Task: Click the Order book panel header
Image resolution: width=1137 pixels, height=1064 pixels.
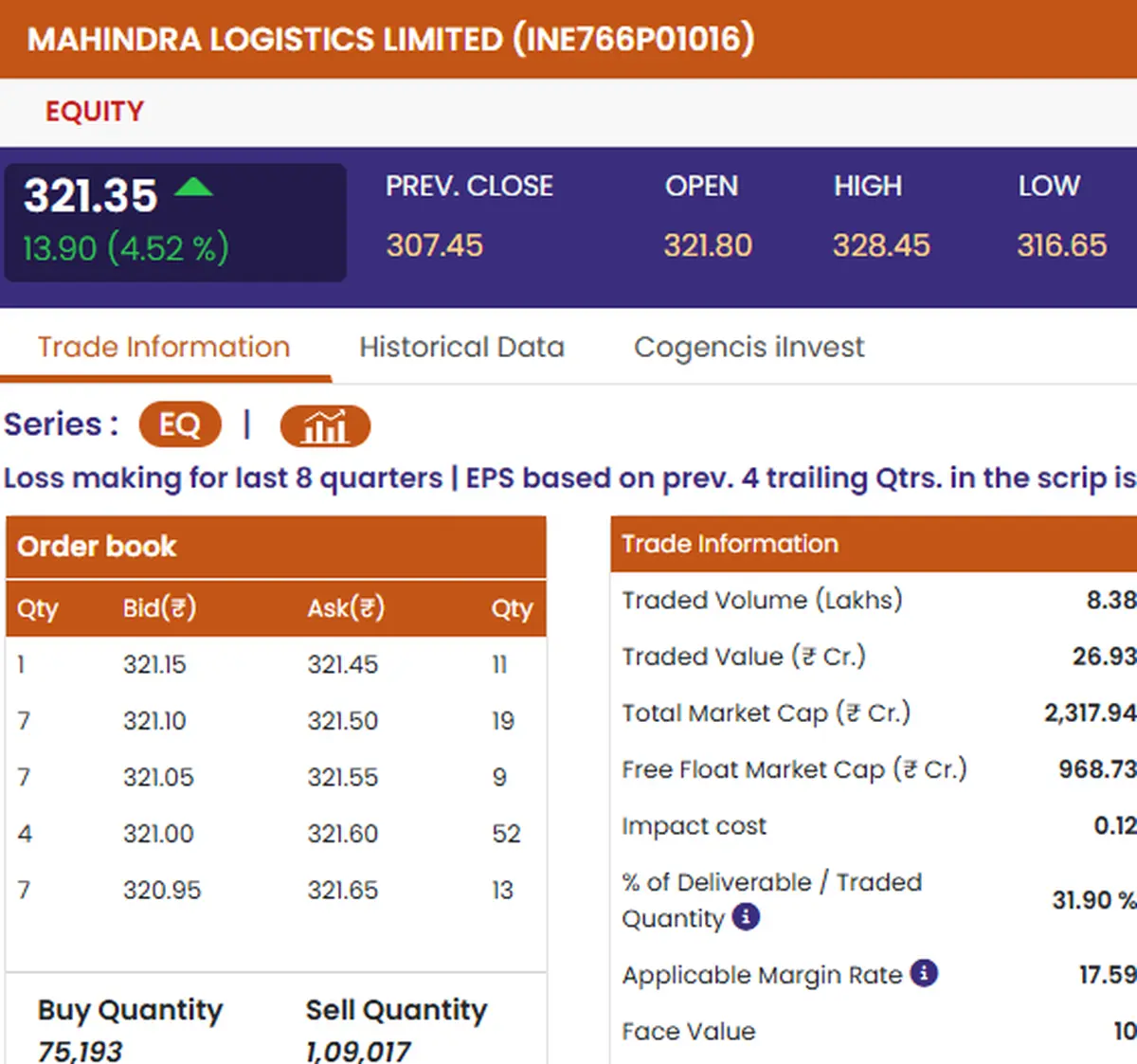Action: [x=276, y=547]
